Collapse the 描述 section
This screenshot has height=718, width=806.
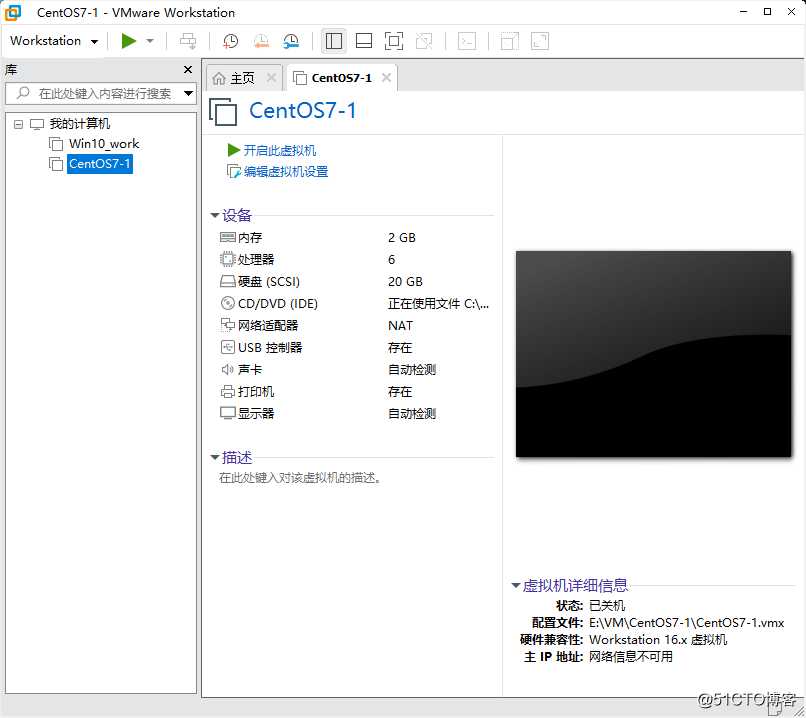(x=215, y=457)
